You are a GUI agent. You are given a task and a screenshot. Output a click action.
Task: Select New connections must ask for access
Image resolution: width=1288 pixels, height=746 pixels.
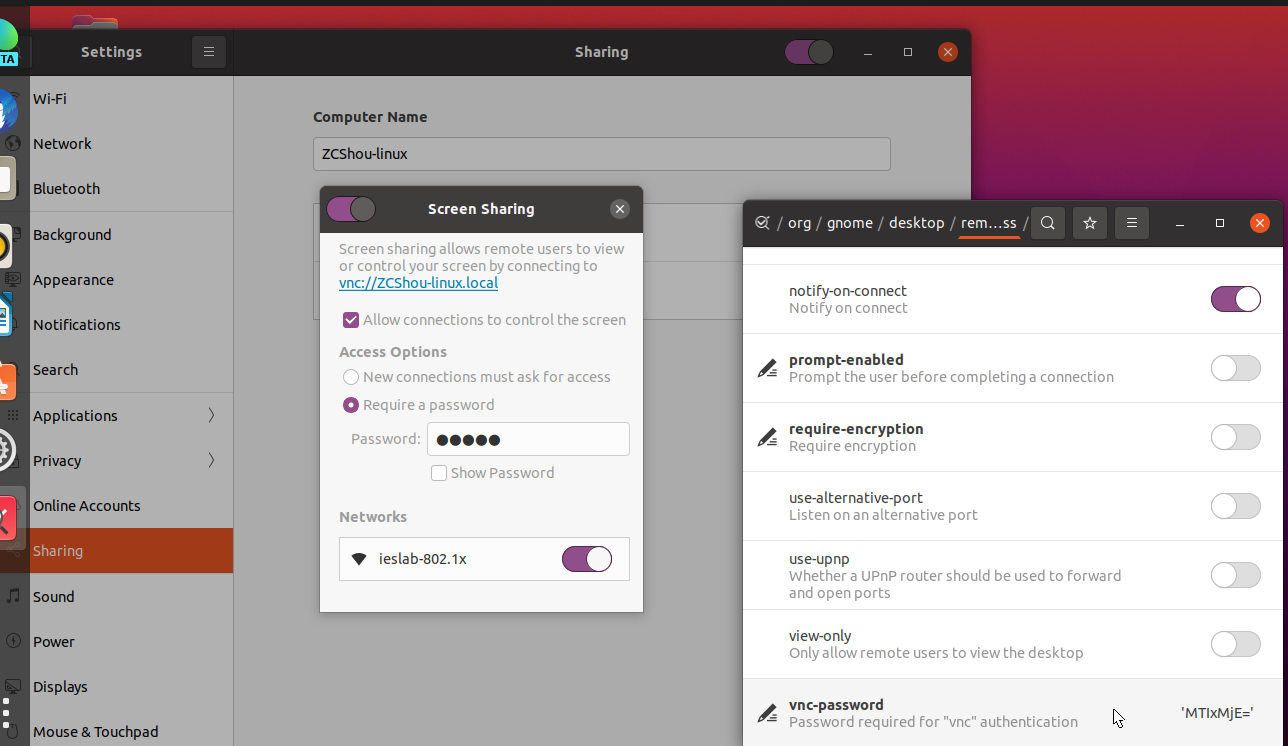tap(351, 377)
